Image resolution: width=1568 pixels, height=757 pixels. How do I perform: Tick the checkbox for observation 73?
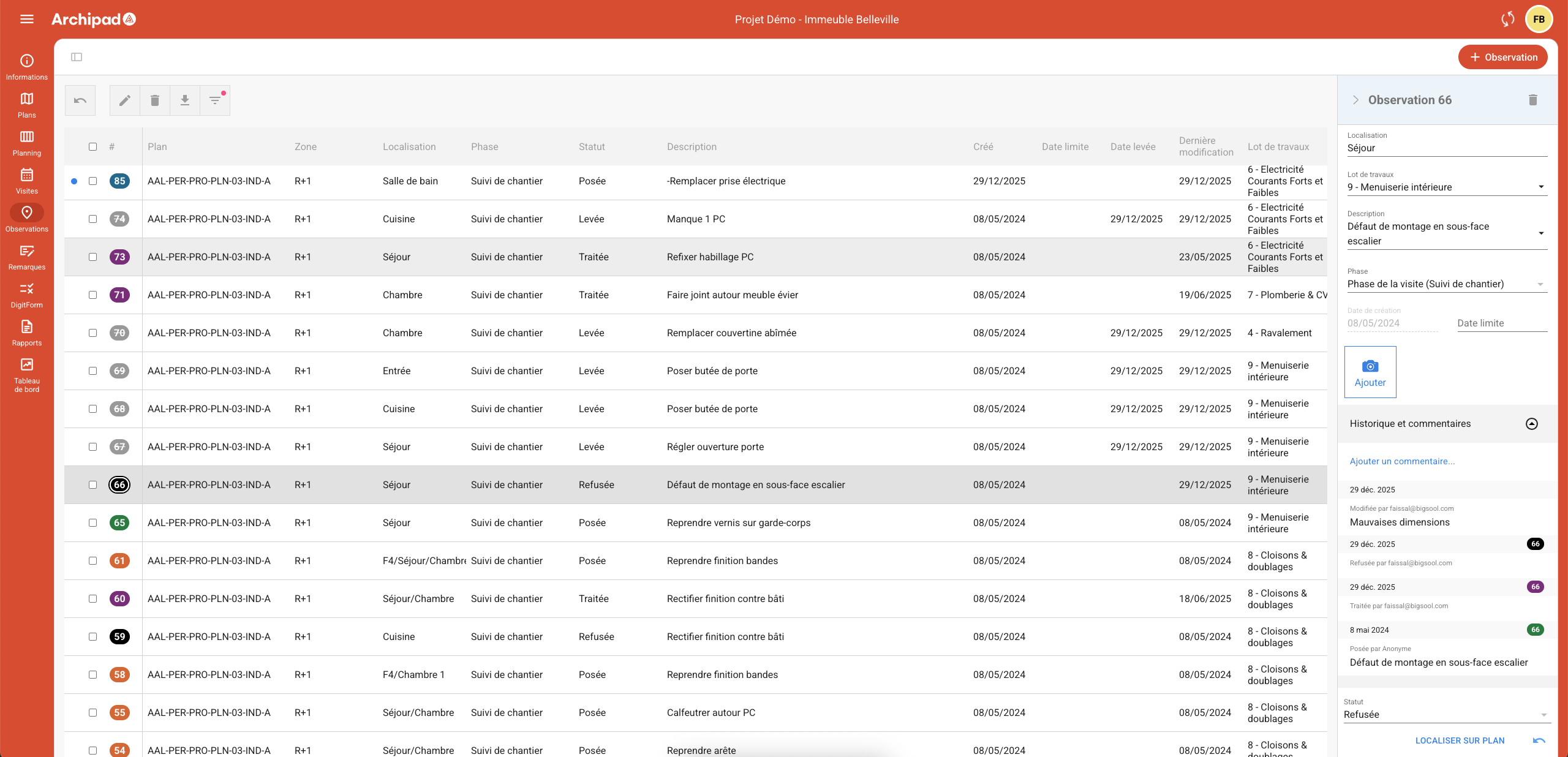[x=92, y=257]
